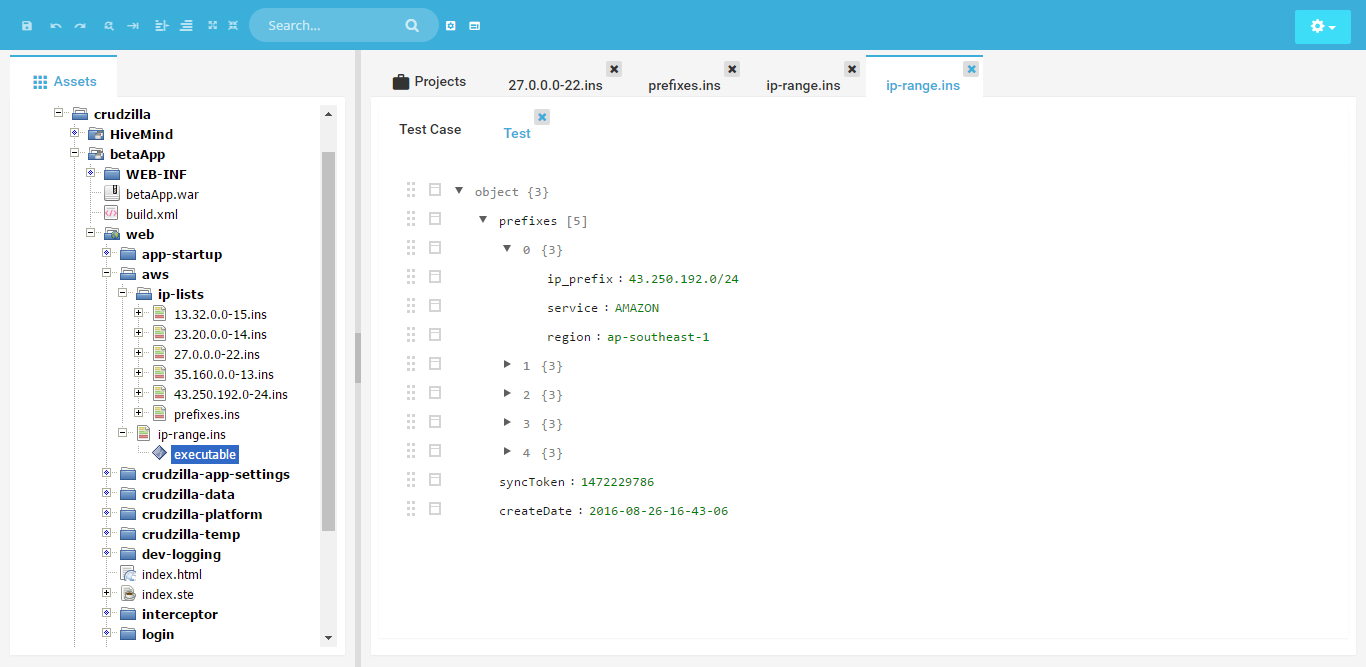This screenshot has height=667, width=1366.
Task: Expand array item 1 in JSON tree
Action: [x=507, y=365]
